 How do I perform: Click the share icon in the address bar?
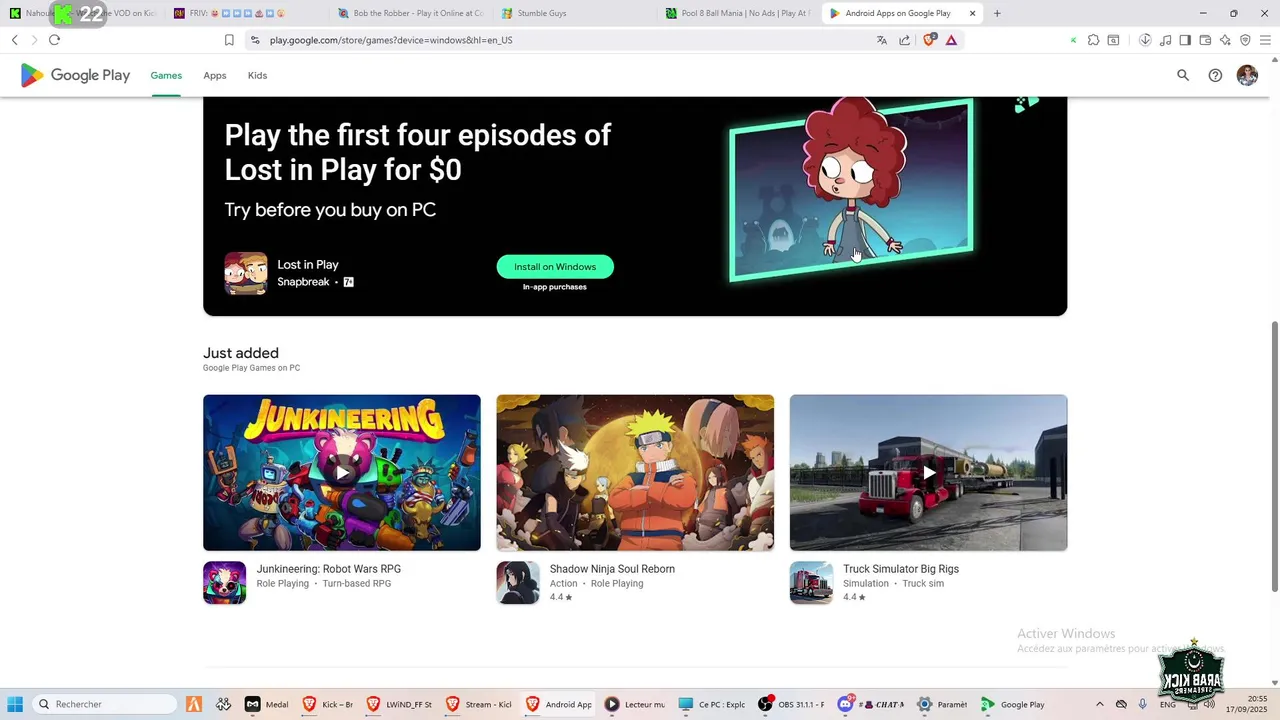[x=905, y=40]
